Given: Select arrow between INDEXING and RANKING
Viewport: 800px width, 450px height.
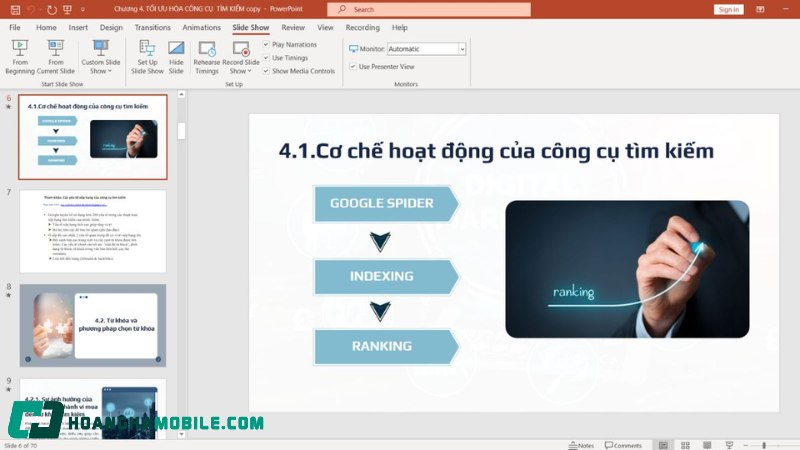Looking at the screenshot, I should (380, 311).
